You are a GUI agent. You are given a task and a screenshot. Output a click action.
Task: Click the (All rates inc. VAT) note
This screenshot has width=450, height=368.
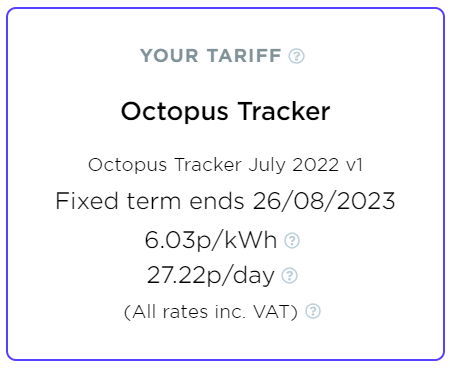[211, 312]
